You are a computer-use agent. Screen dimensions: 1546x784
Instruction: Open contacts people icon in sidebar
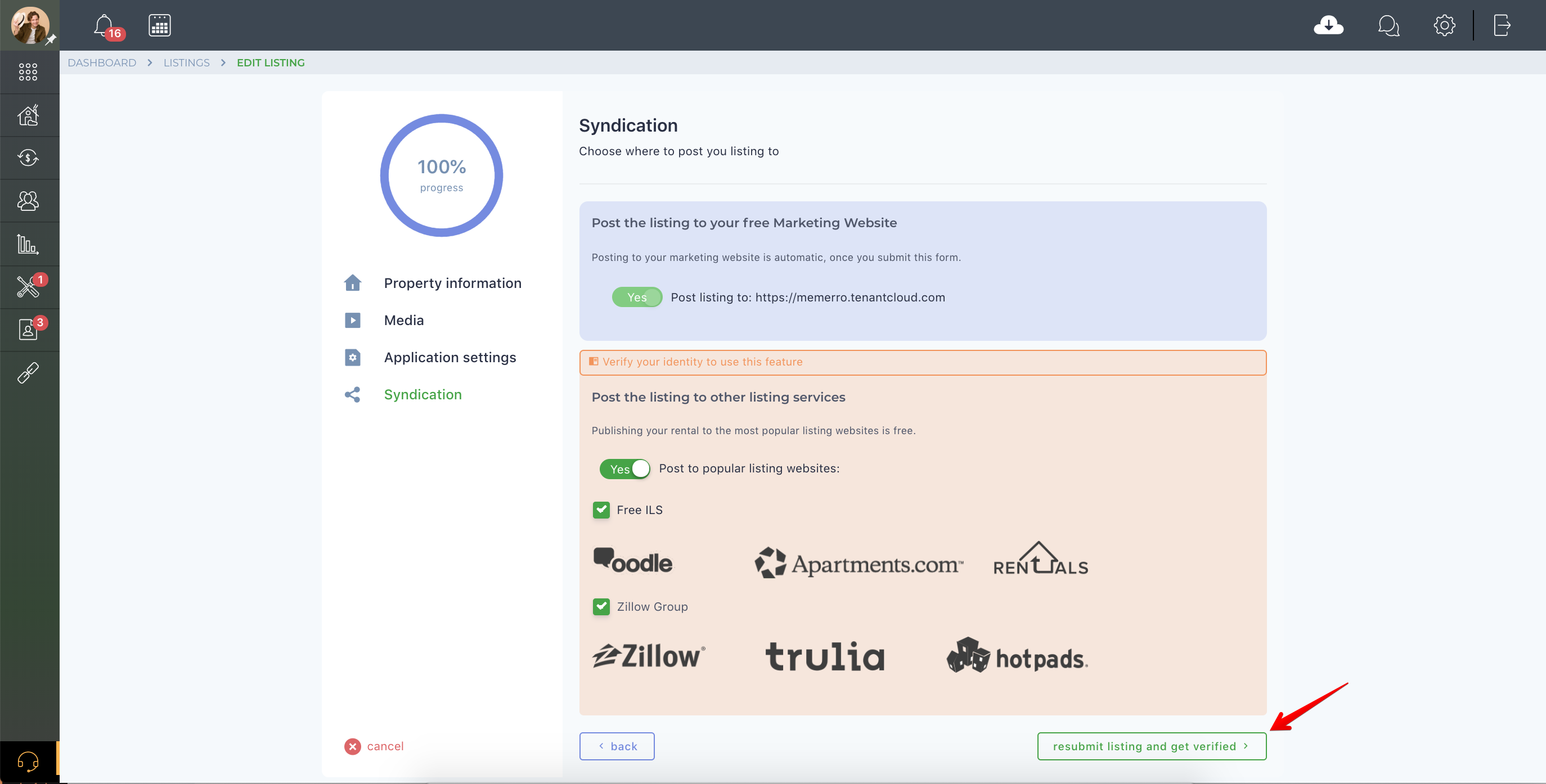(28, 201)
